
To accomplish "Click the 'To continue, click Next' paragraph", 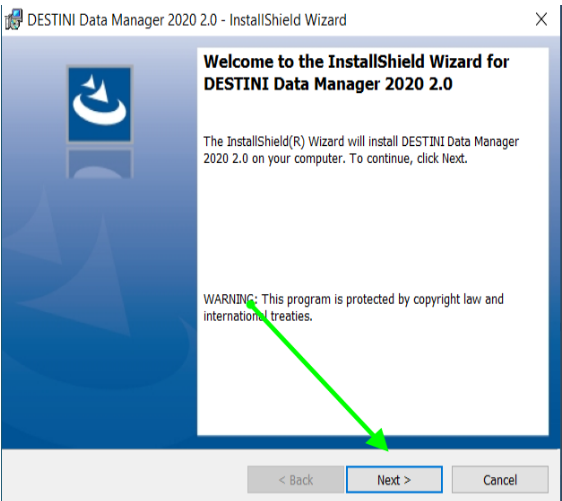I will tap(361, 150).
